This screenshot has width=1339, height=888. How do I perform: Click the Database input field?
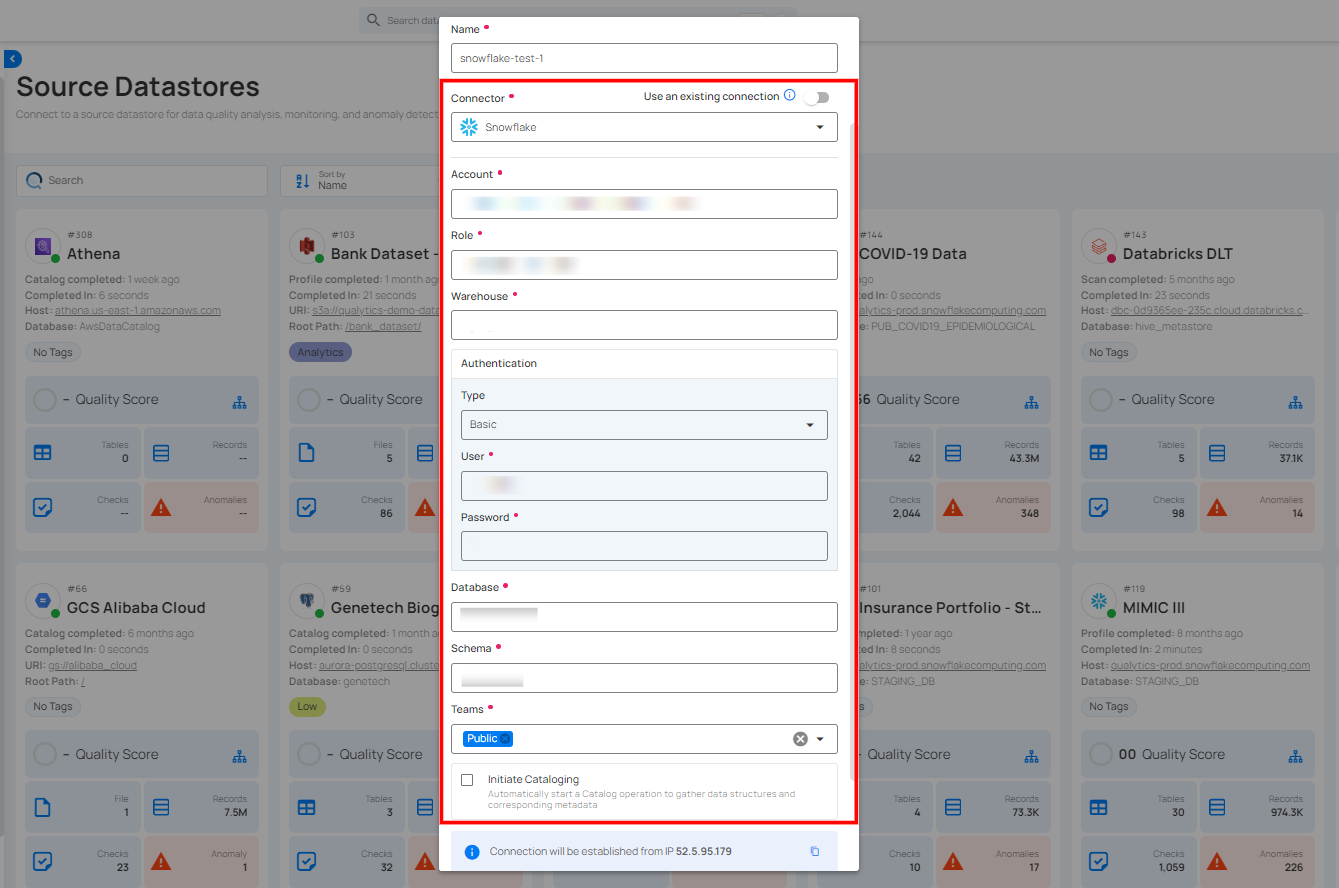[x=644, y=617]
